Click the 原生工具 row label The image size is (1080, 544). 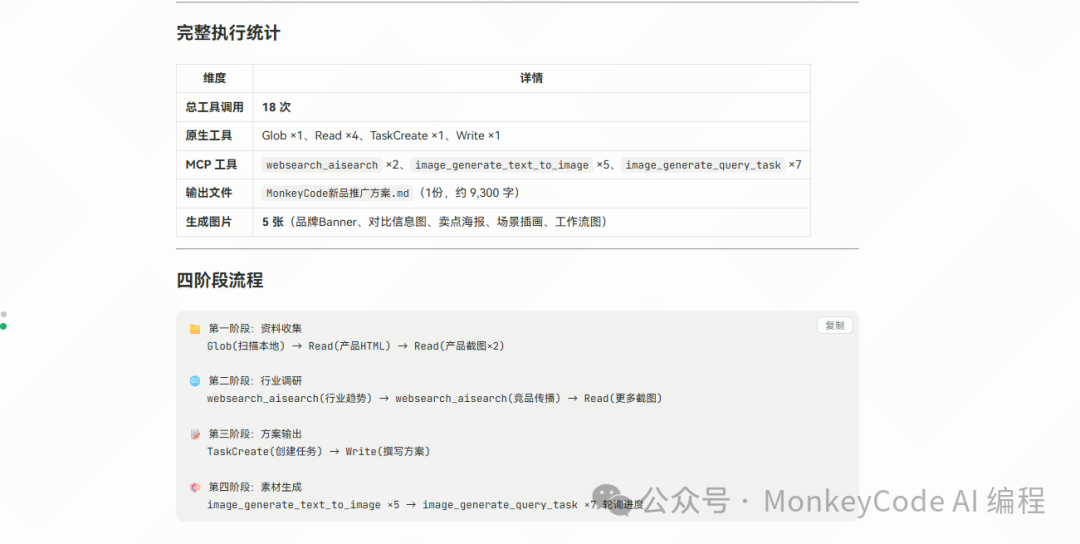click(x=209, y=136)
